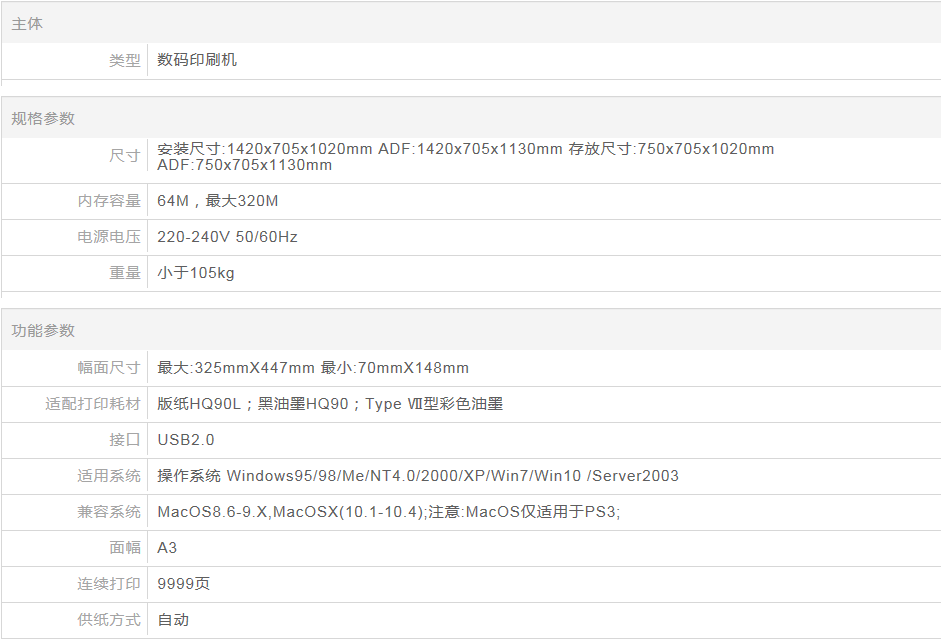Click the 小于105kg weight value

[196, 273]
